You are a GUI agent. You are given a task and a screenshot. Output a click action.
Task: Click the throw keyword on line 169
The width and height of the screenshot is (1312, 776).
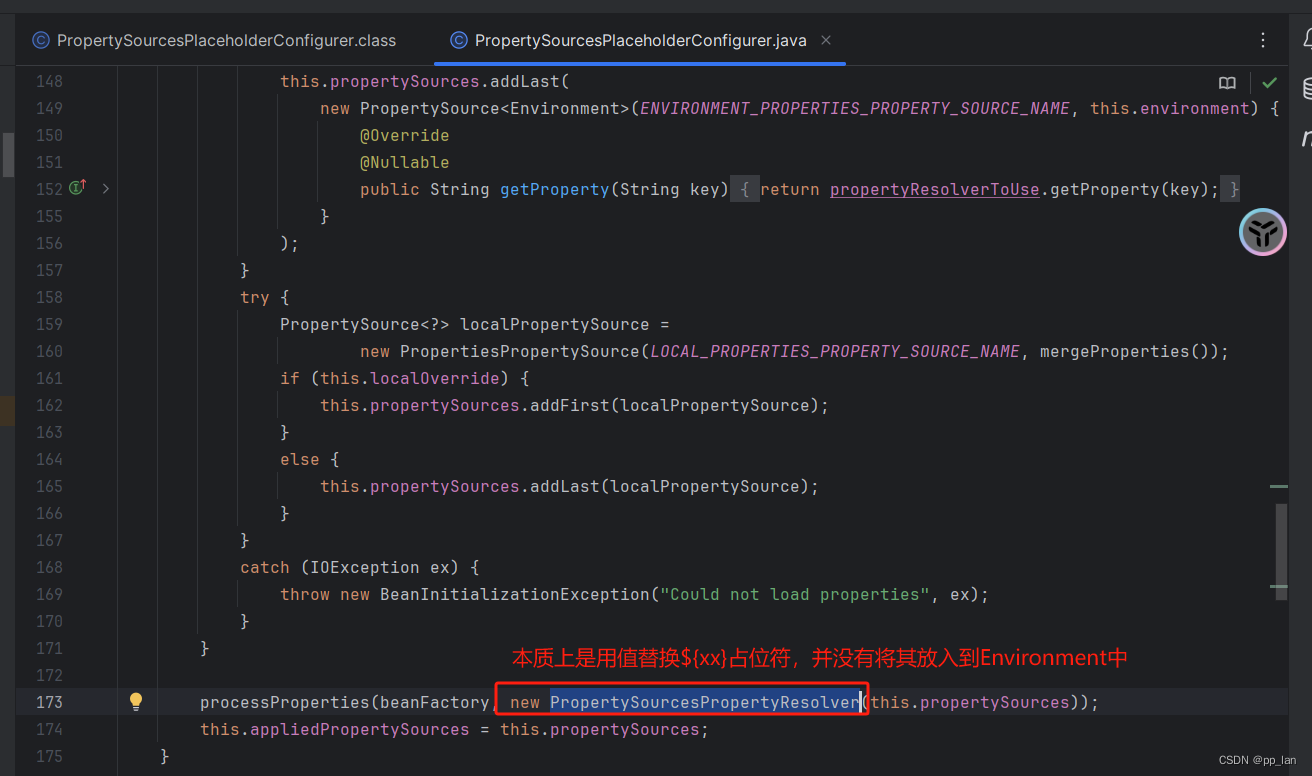click(305, 594)
